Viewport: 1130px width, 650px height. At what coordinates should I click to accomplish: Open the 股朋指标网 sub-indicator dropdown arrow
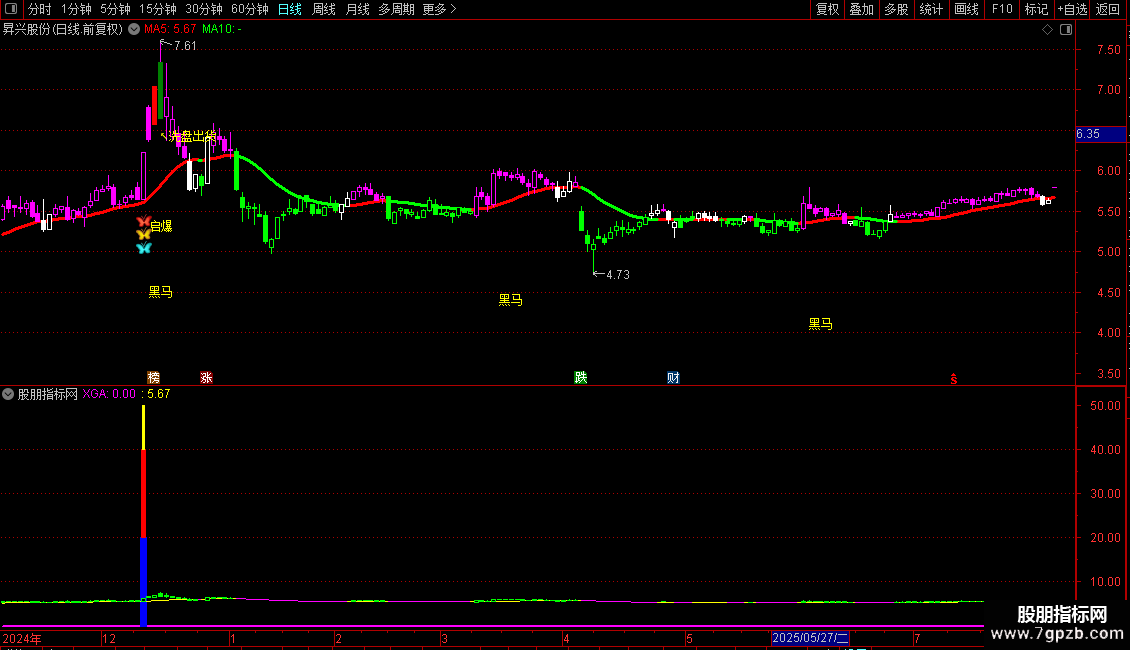coord(8,394)
